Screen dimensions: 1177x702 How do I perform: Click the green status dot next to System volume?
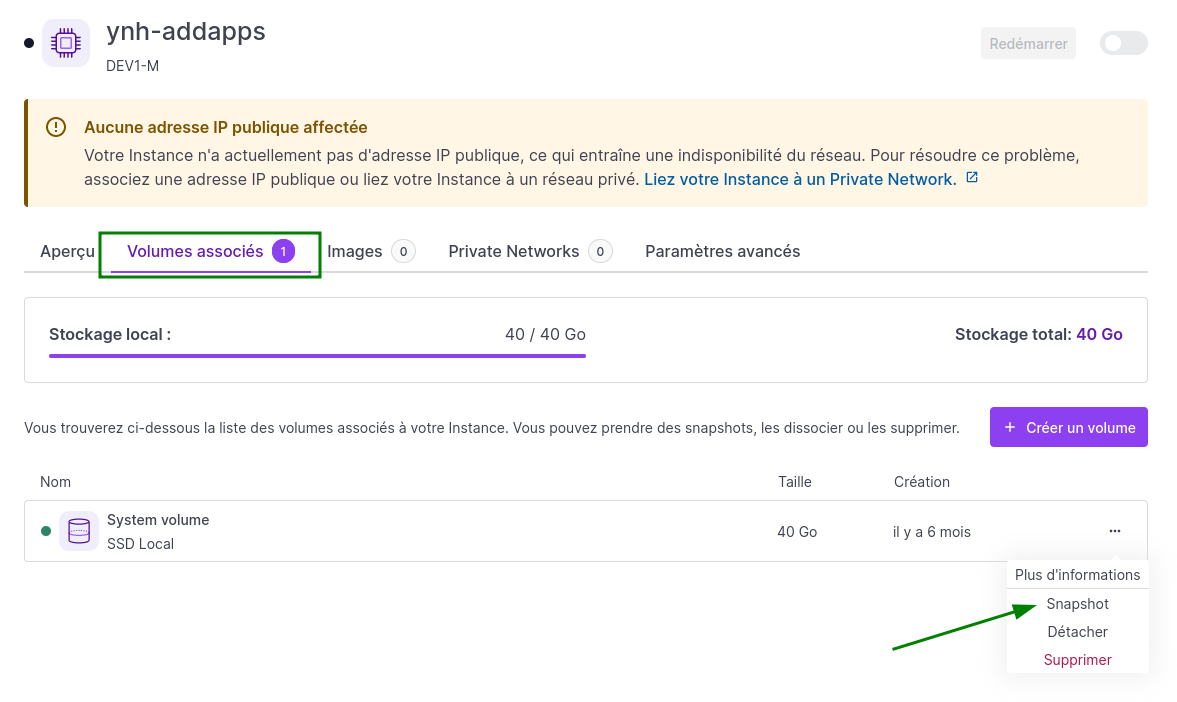tap(46, 531)
